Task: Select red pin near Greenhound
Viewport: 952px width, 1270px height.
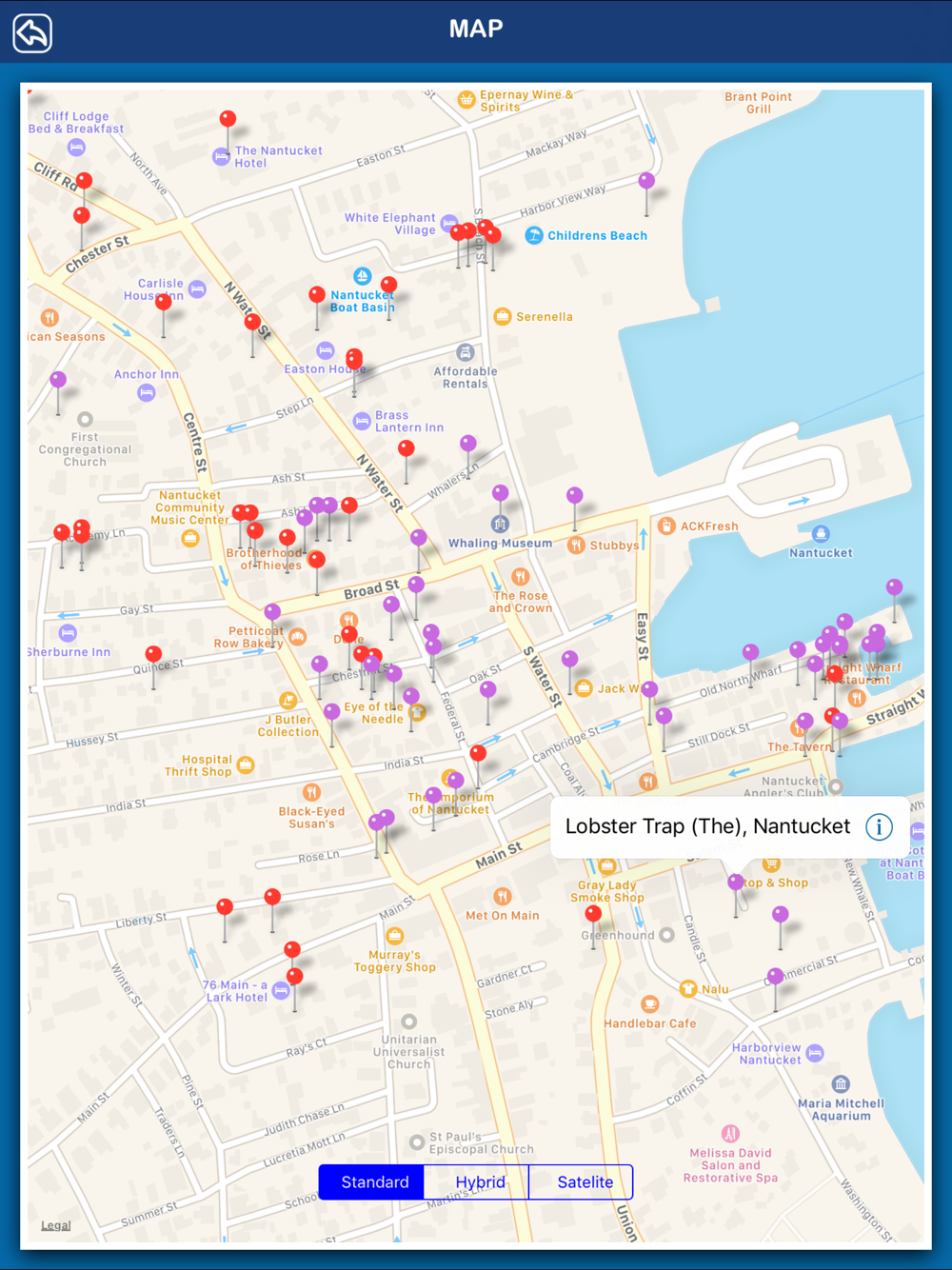Action: coord(593,914)
